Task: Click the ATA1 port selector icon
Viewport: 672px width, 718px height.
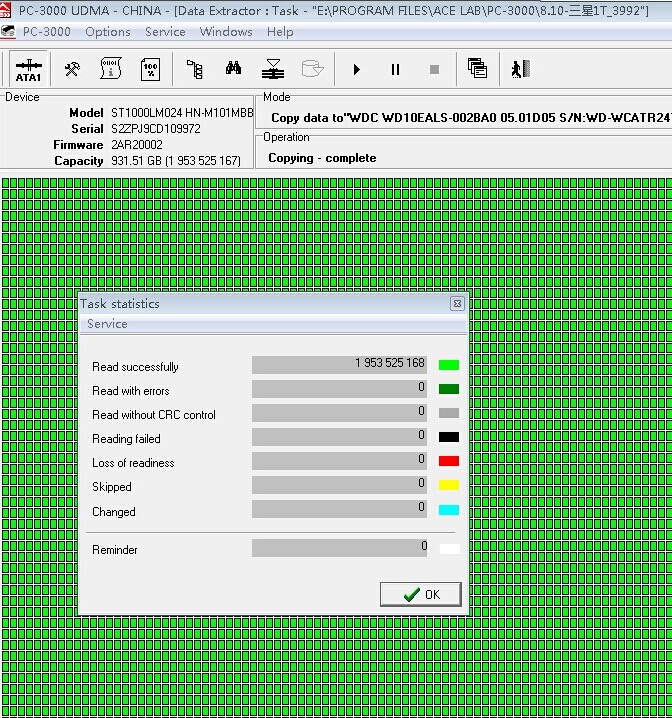Action: point(28,69)
